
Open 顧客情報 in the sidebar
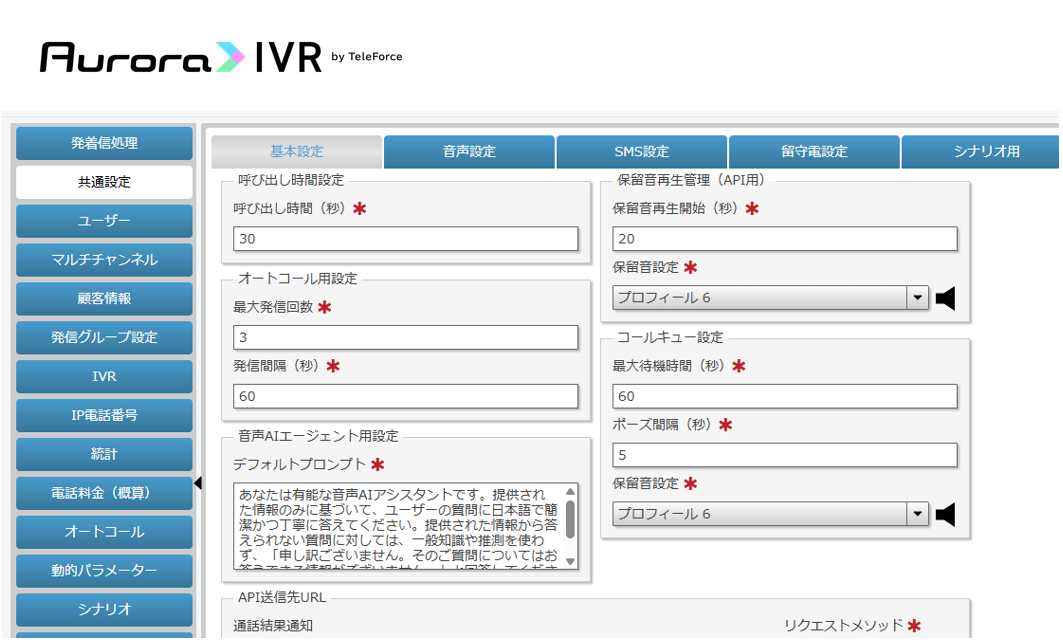coord(104,298)
